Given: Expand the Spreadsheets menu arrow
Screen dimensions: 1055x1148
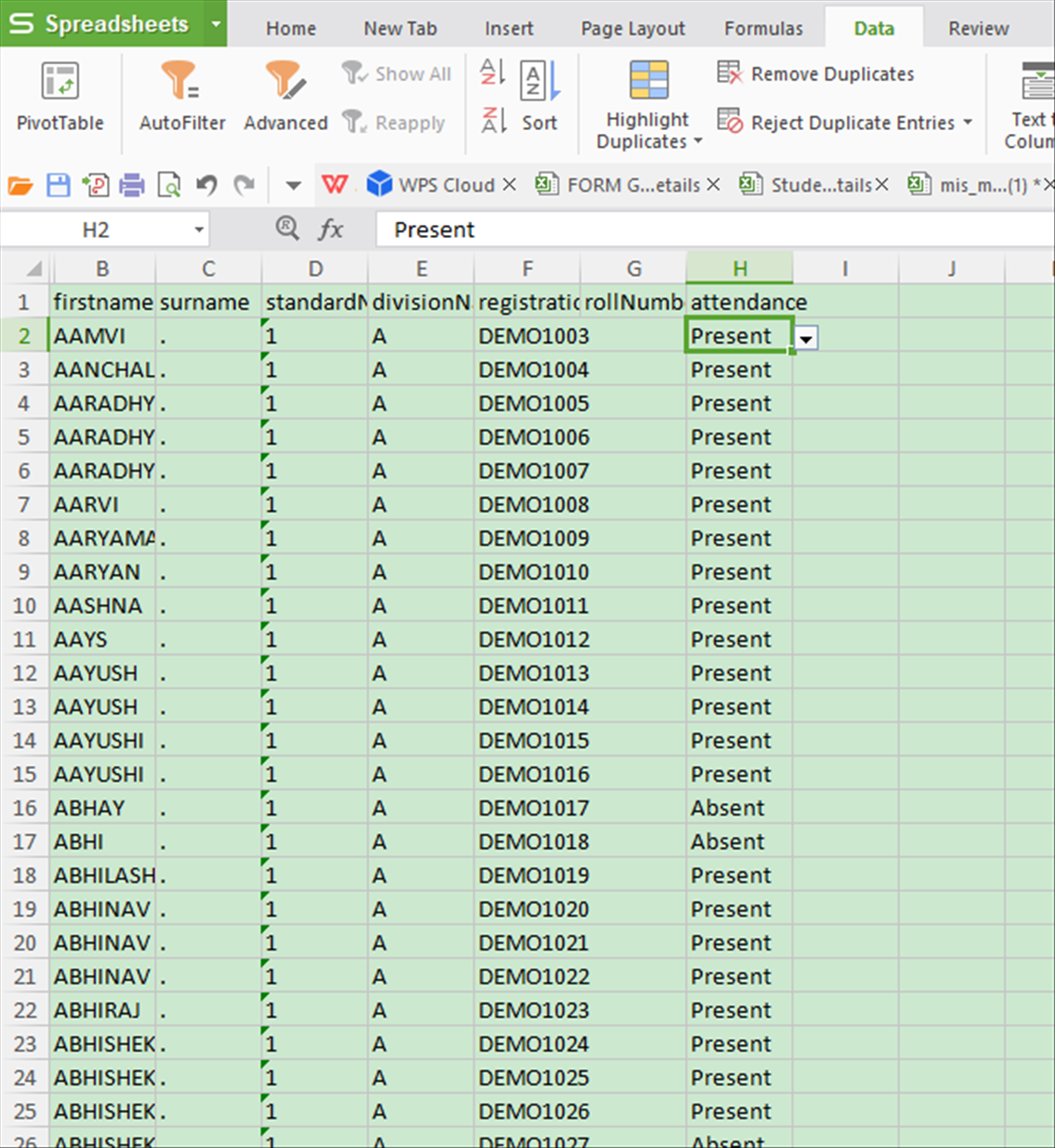Looking at the screenshot, I should click(x=215, y=23).
